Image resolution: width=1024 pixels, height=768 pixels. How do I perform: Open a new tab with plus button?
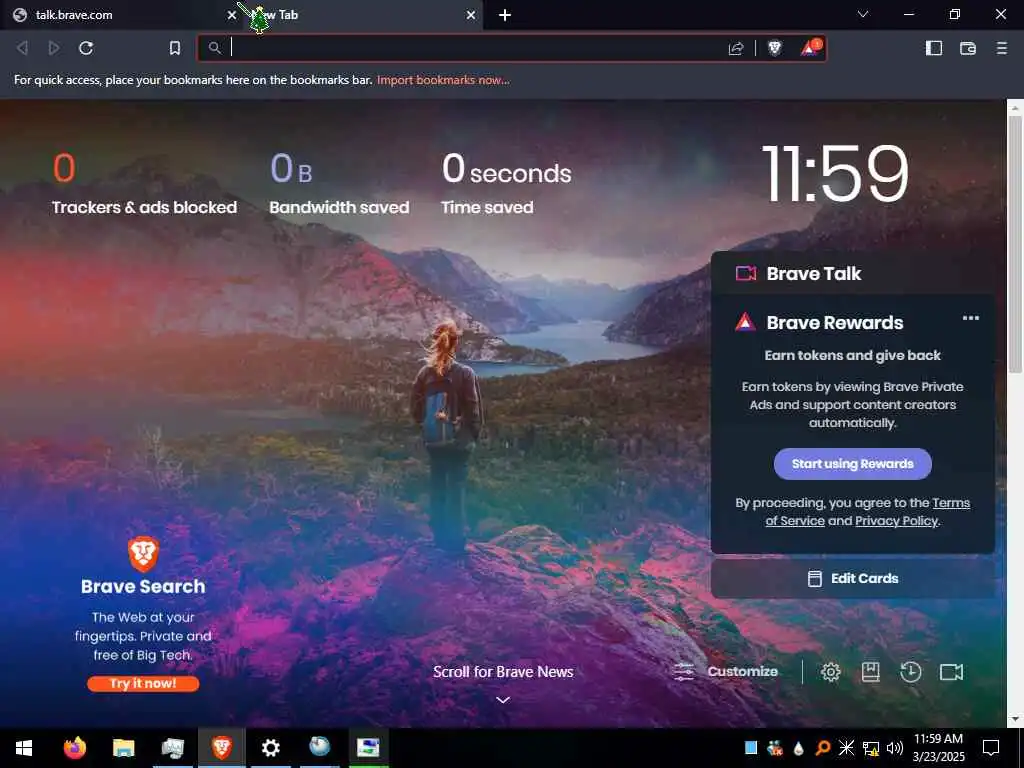[505, 15]
